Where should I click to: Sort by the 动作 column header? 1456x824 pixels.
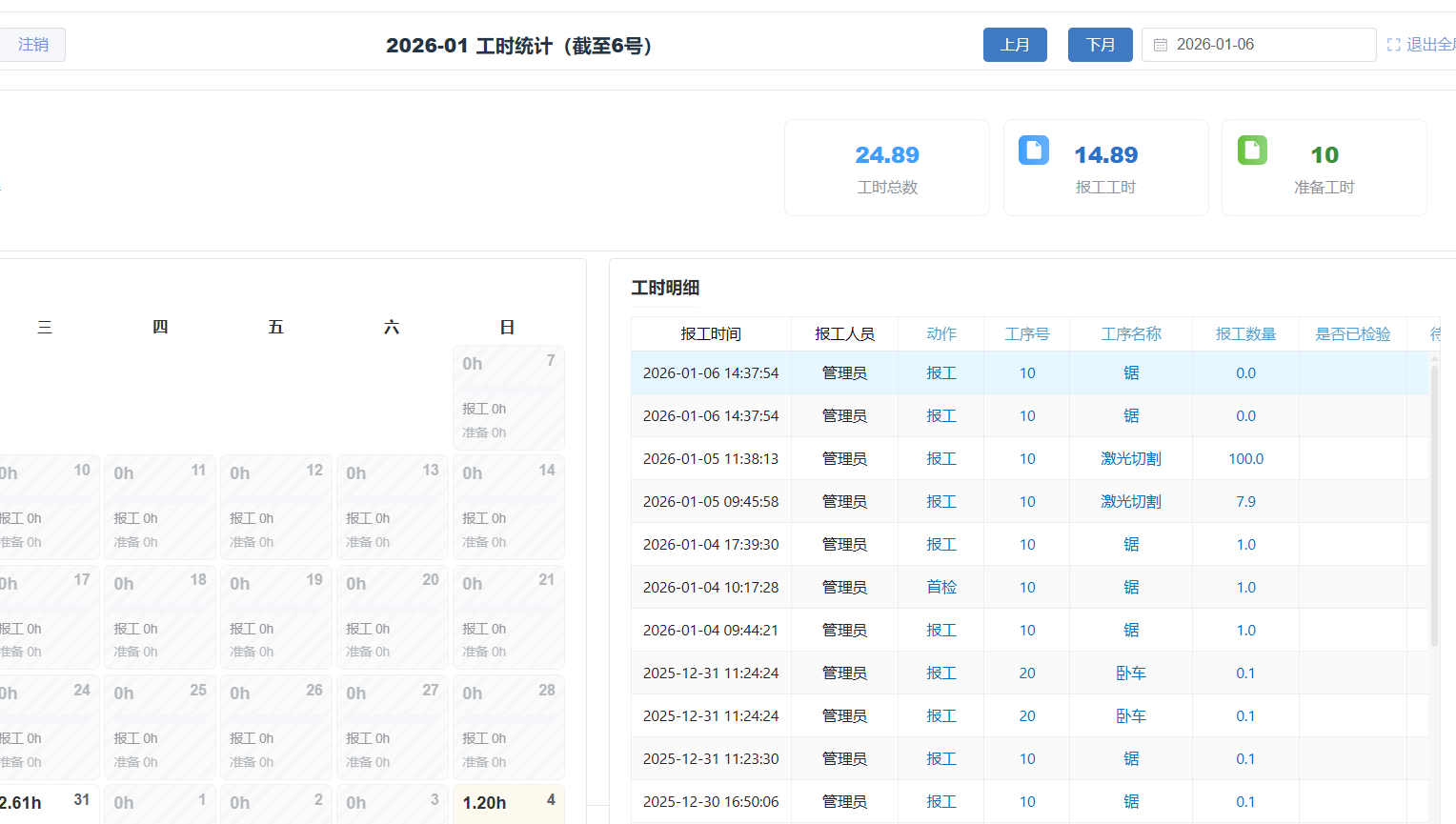(940, 334)
